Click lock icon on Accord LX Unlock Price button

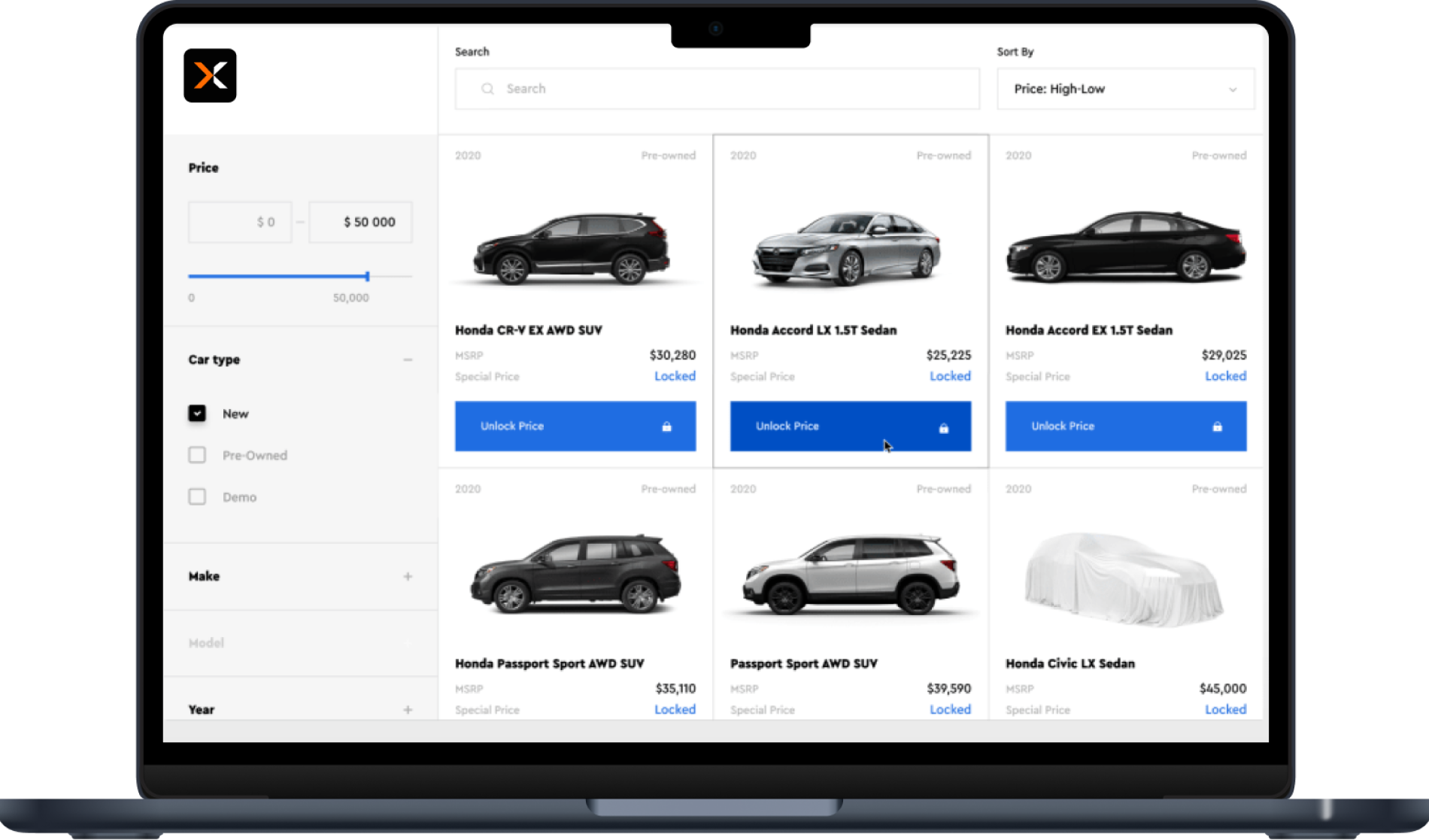tap(943, 428)
